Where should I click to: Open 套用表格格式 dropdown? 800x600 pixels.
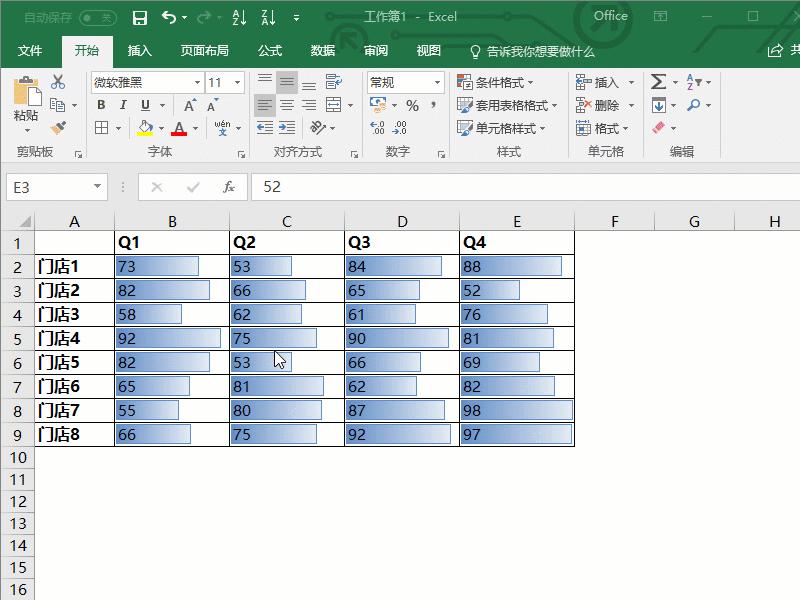pyautogui.click(x=507, y=106)
